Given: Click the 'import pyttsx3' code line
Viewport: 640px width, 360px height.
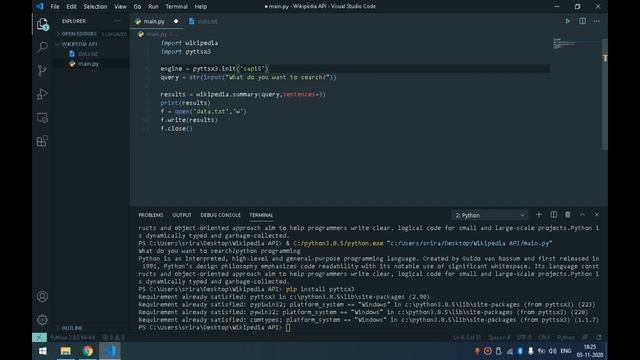Looking at the screenshot, I should pyautogui.click(x=186, y=52).
